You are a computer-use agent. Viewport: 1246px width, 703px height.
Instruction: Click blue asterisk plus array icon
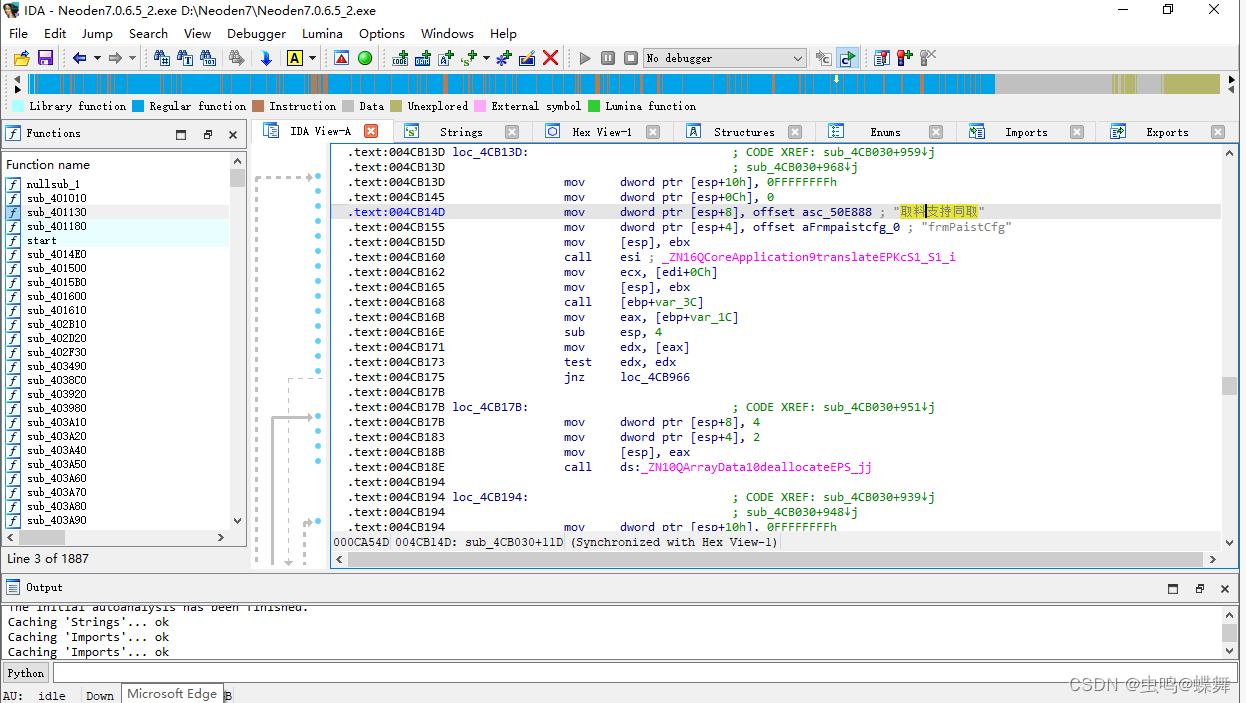coord(504,58)
